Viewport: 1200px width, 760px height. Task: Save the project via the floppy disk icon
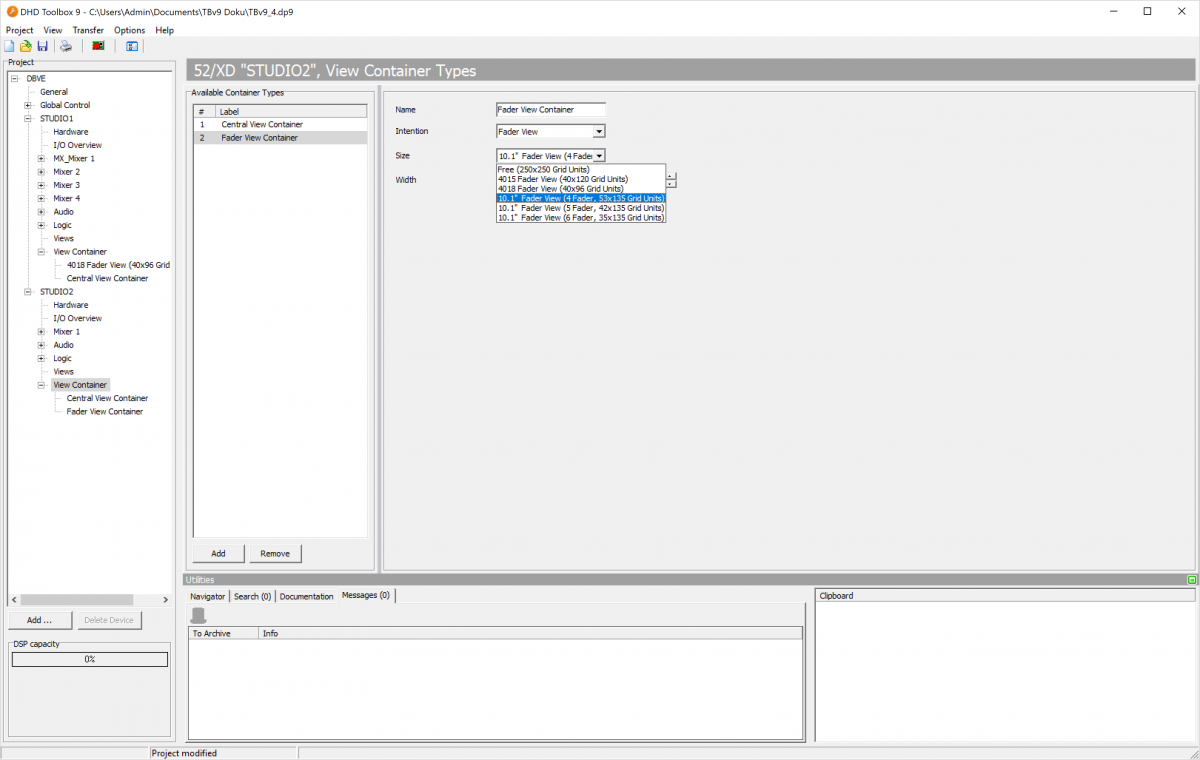pyautogui.click(x=43, y=46)
